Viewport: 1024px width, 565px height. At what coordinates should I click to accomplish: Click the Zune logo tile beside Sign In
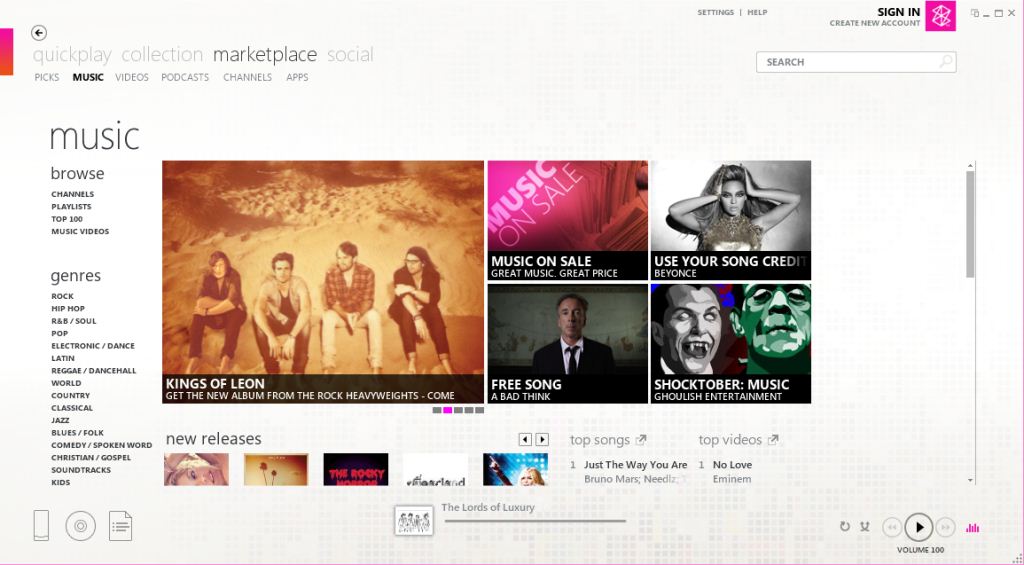940,16
